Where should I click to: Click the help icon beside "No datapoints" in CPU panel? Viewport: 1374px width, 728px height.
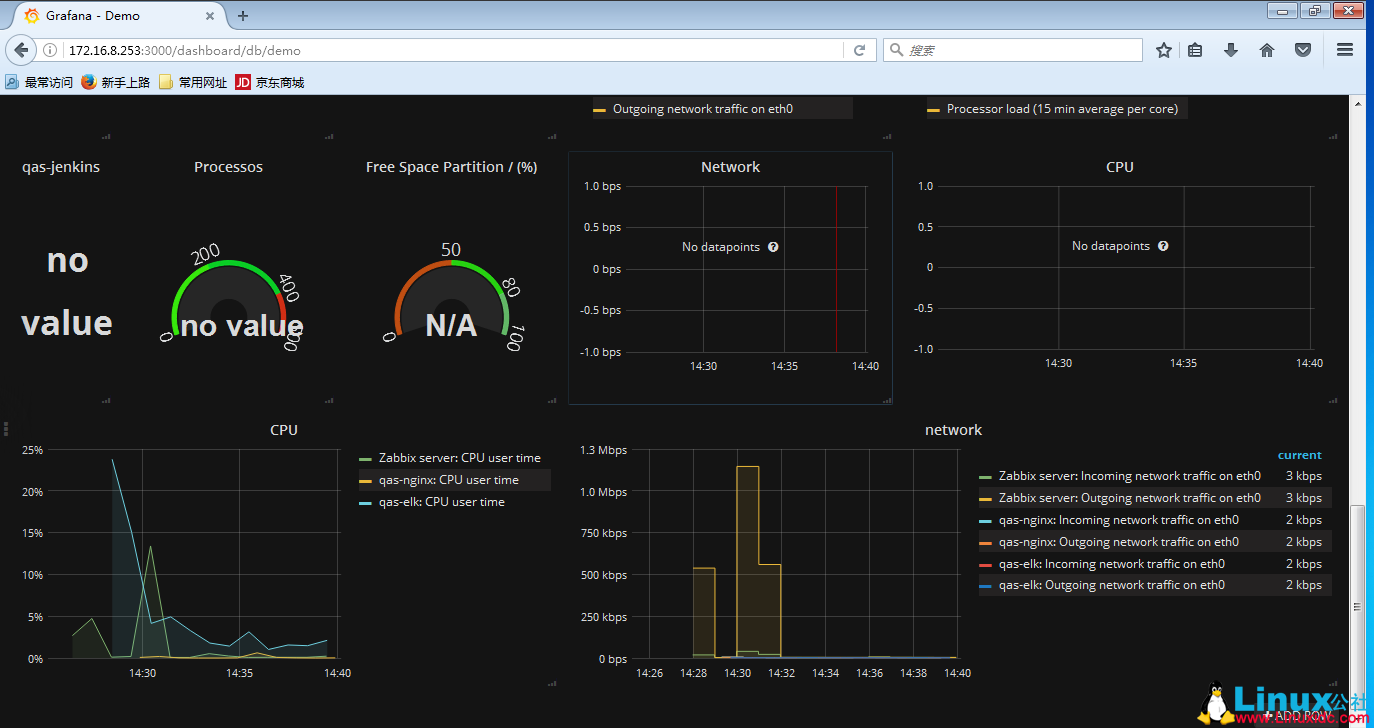click(x=1162, y=245)
